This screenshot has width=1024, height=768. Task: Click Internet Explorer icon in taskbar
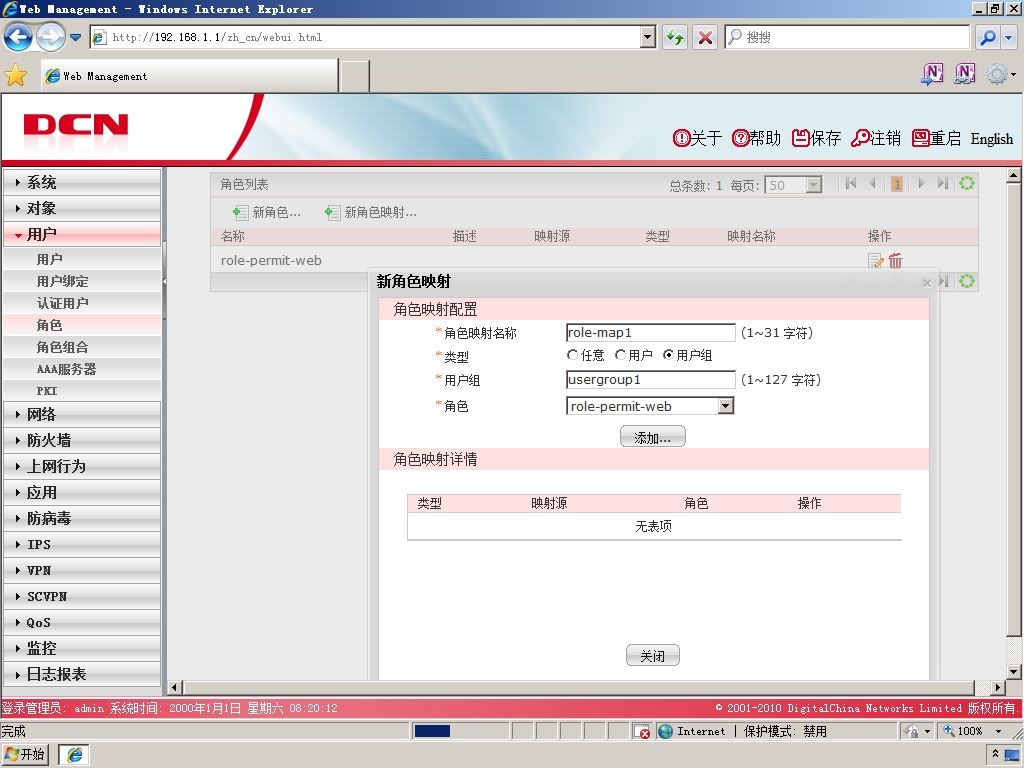click(74, 755)
